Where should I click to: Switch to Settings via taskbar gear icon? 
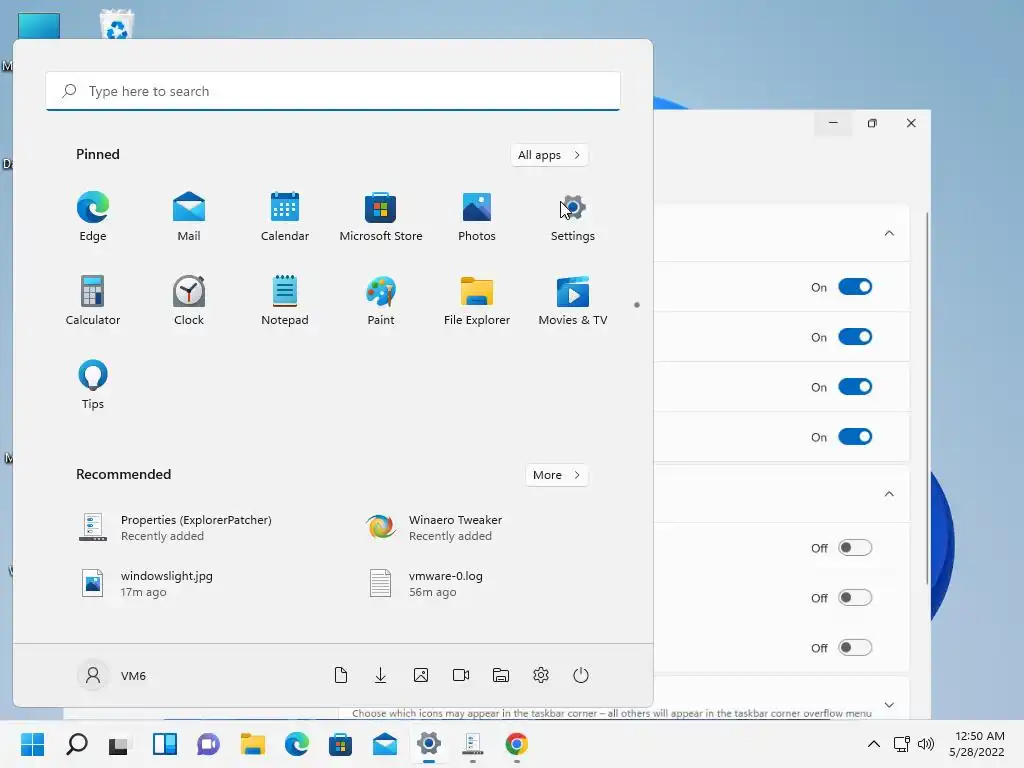click(428, 744)
